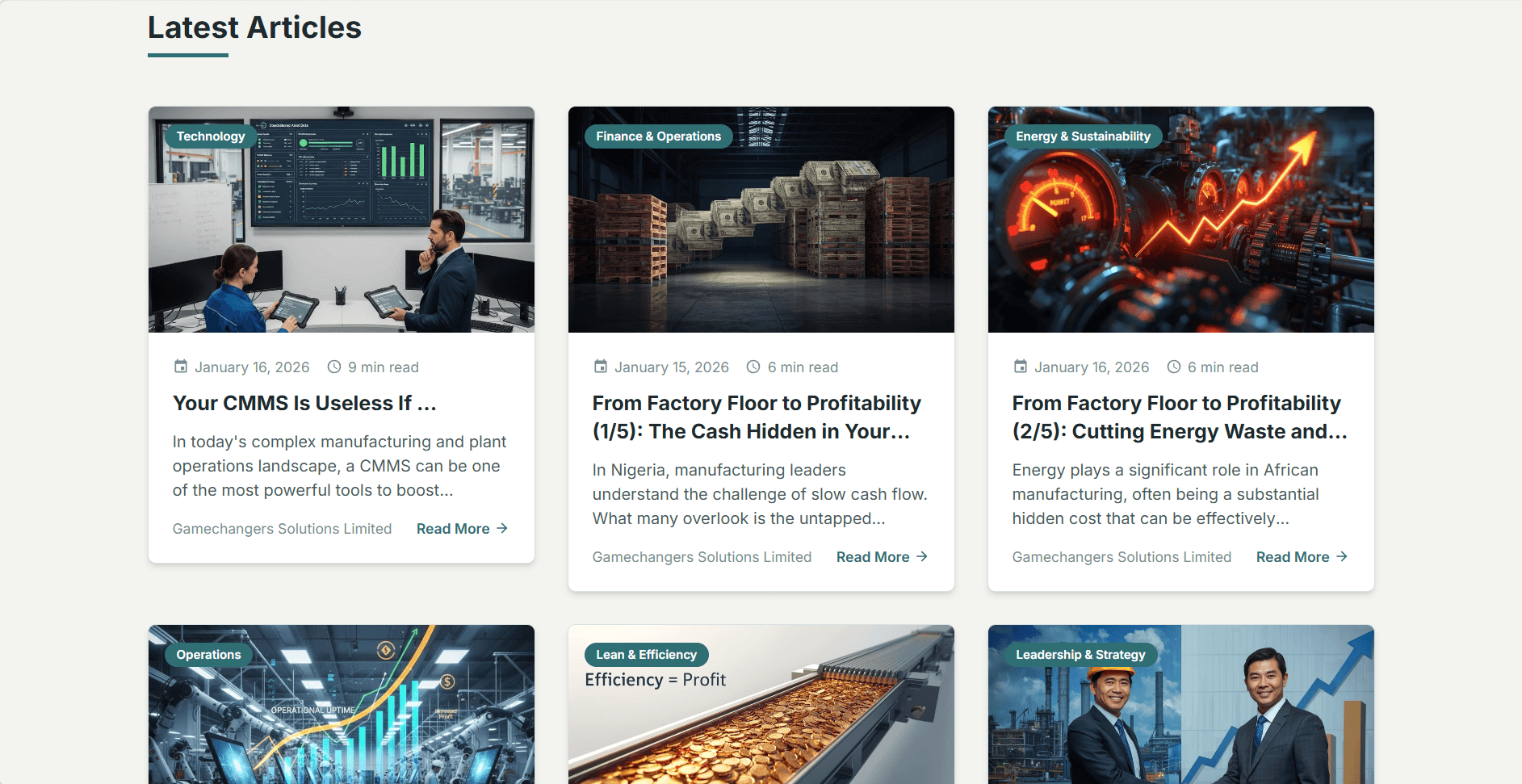Click the clock icon in the Cutting Energy Waste card
The width and height of the screenshot is (1522, 784).
pyautogui.click(x=1174, y=367)
